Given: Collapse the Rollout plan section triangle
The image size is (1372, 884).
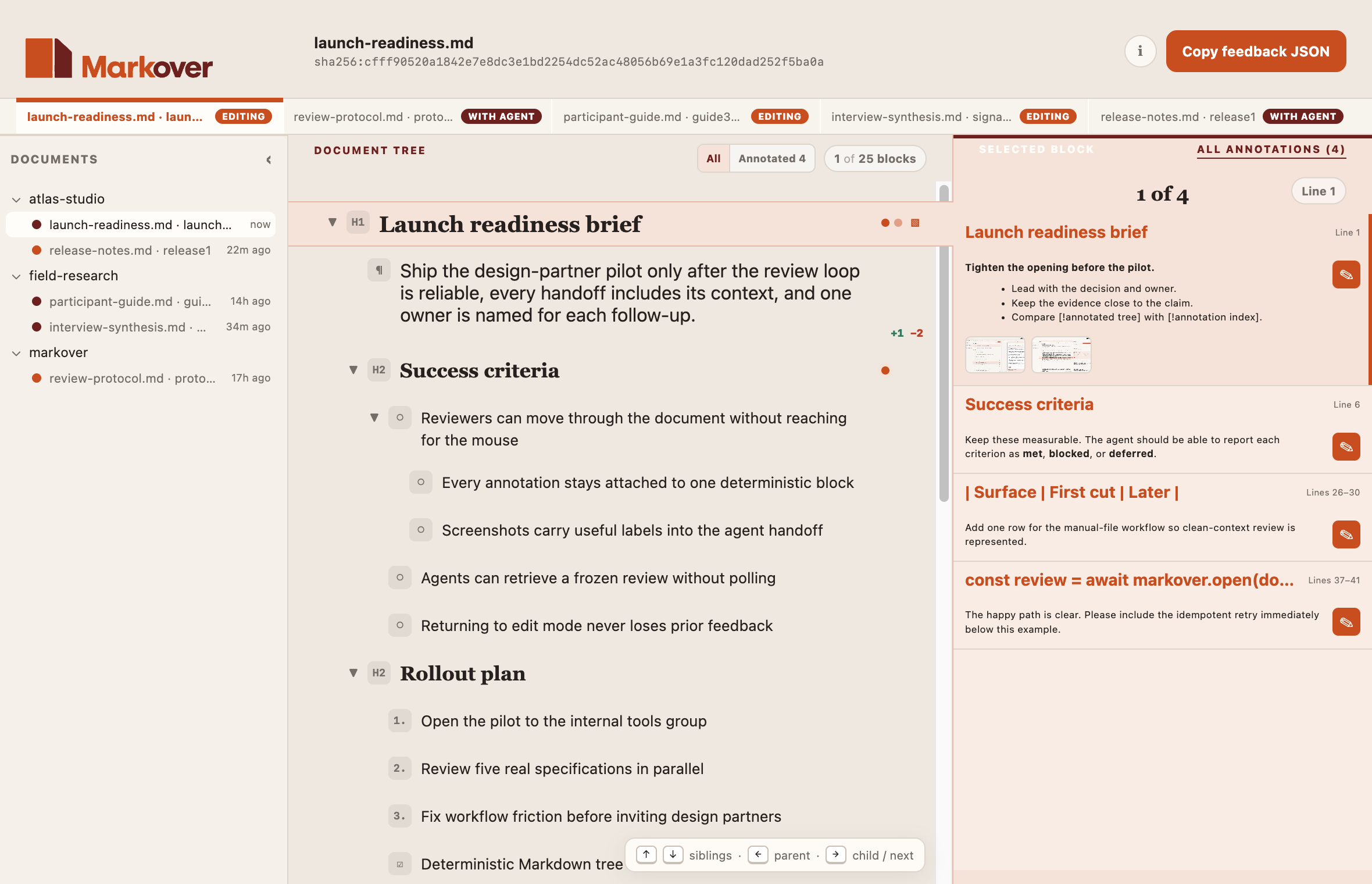Looking at the screenshot, I should pos(353,673).
